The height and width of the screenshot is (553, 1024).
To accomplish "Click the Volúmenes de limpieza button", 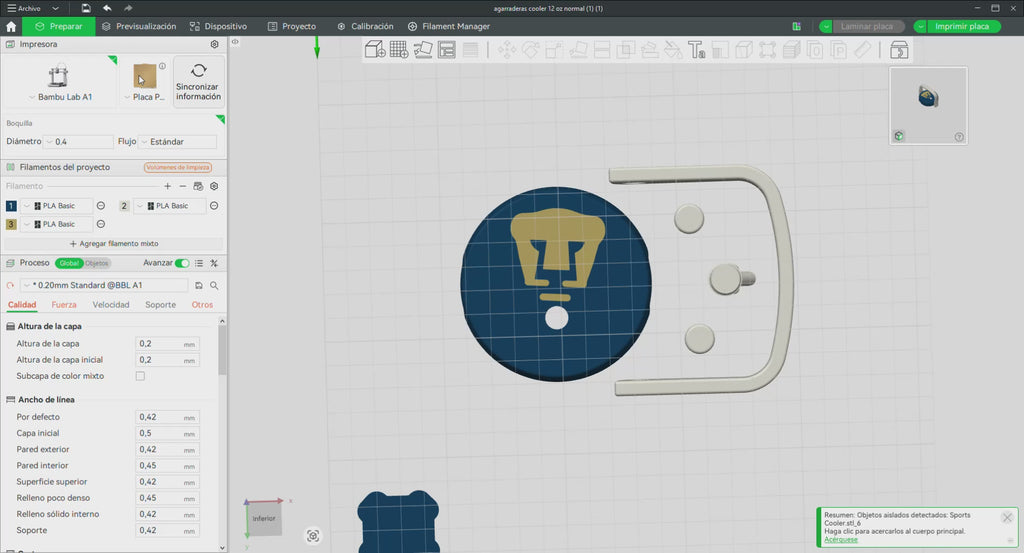I will click(x=178, y=168).
